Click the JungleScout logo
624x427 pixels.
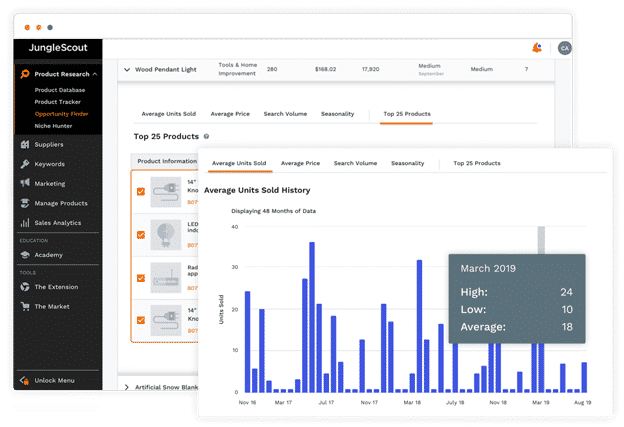(x=58, y=47)
